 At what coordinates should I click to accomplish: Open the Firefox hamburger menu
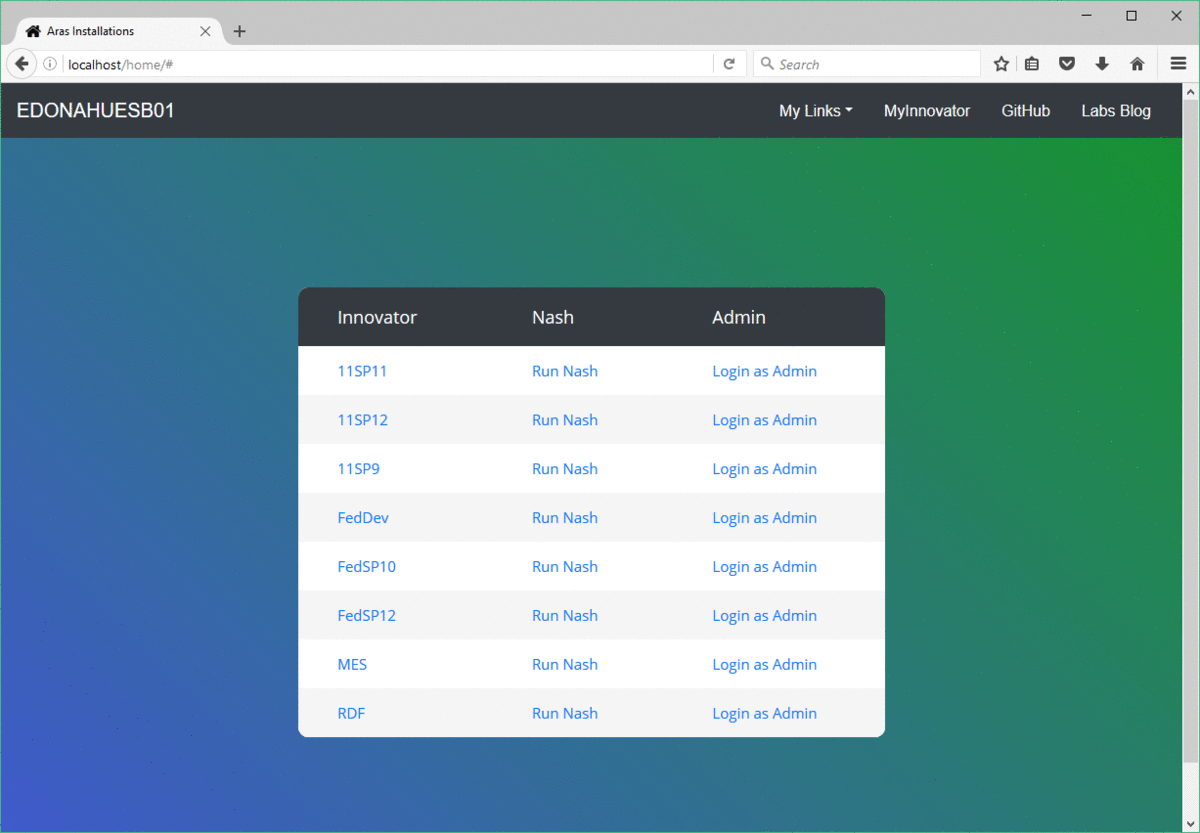click(x=1178, y=64)
